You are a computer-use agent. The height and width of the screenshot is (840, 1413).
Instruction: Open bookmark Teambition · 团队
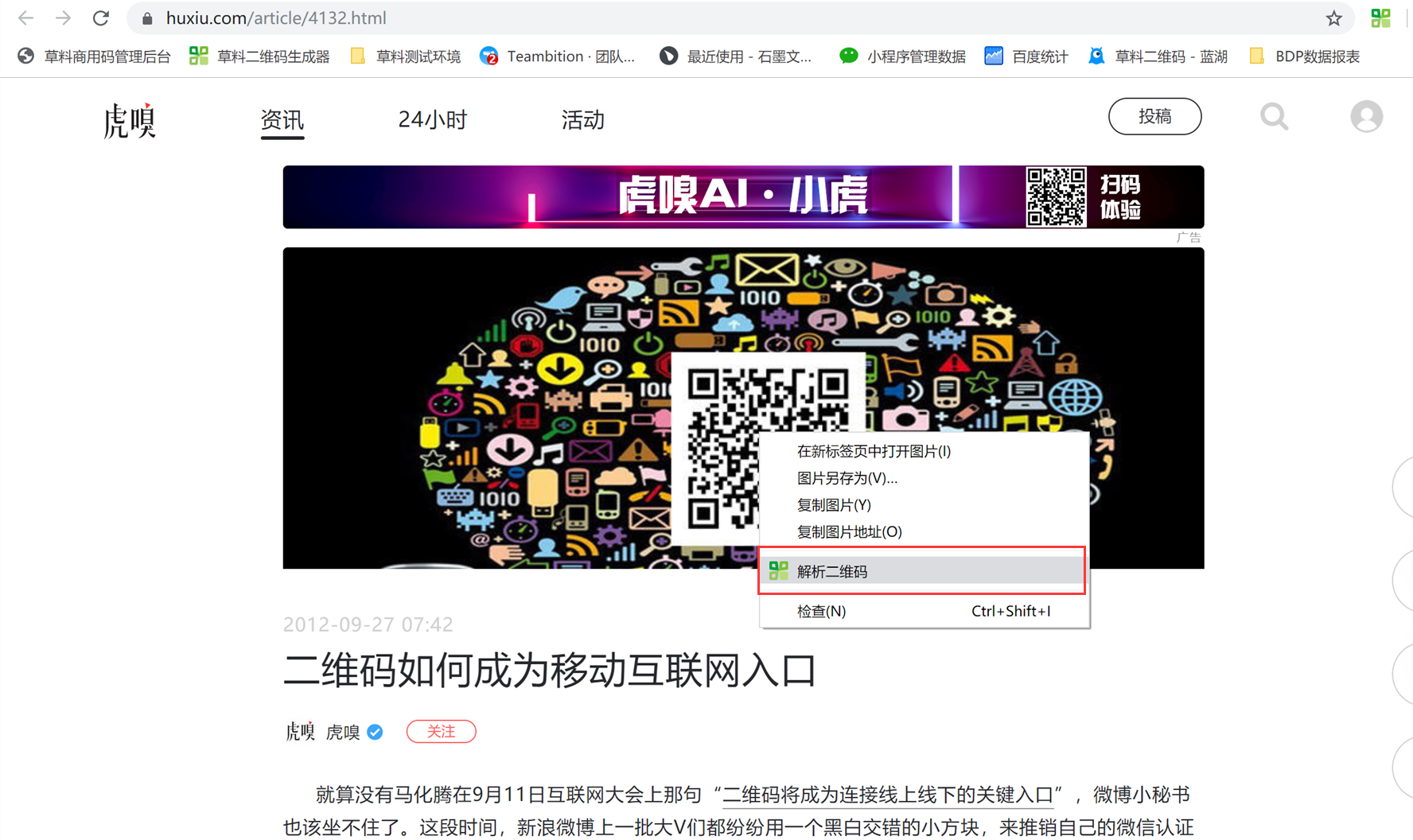coord(558,56)
